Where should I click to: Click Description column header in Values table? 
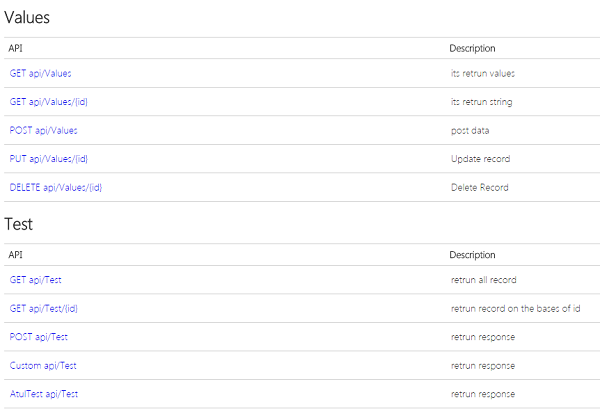tap(472, 48)
